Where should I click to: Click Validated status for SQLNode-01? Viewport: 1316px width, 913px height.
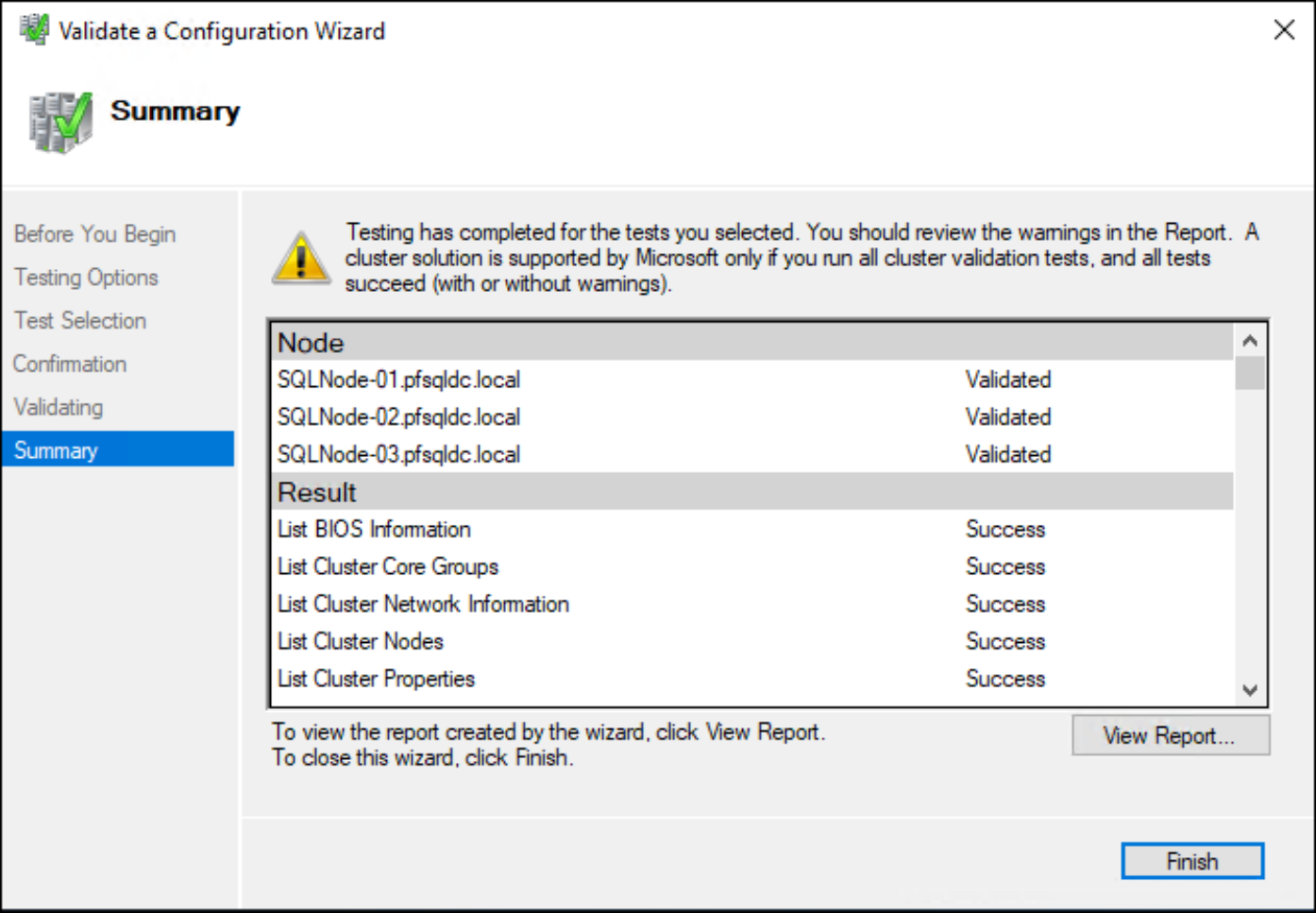pyautogui.click(x=1008, y=380)
